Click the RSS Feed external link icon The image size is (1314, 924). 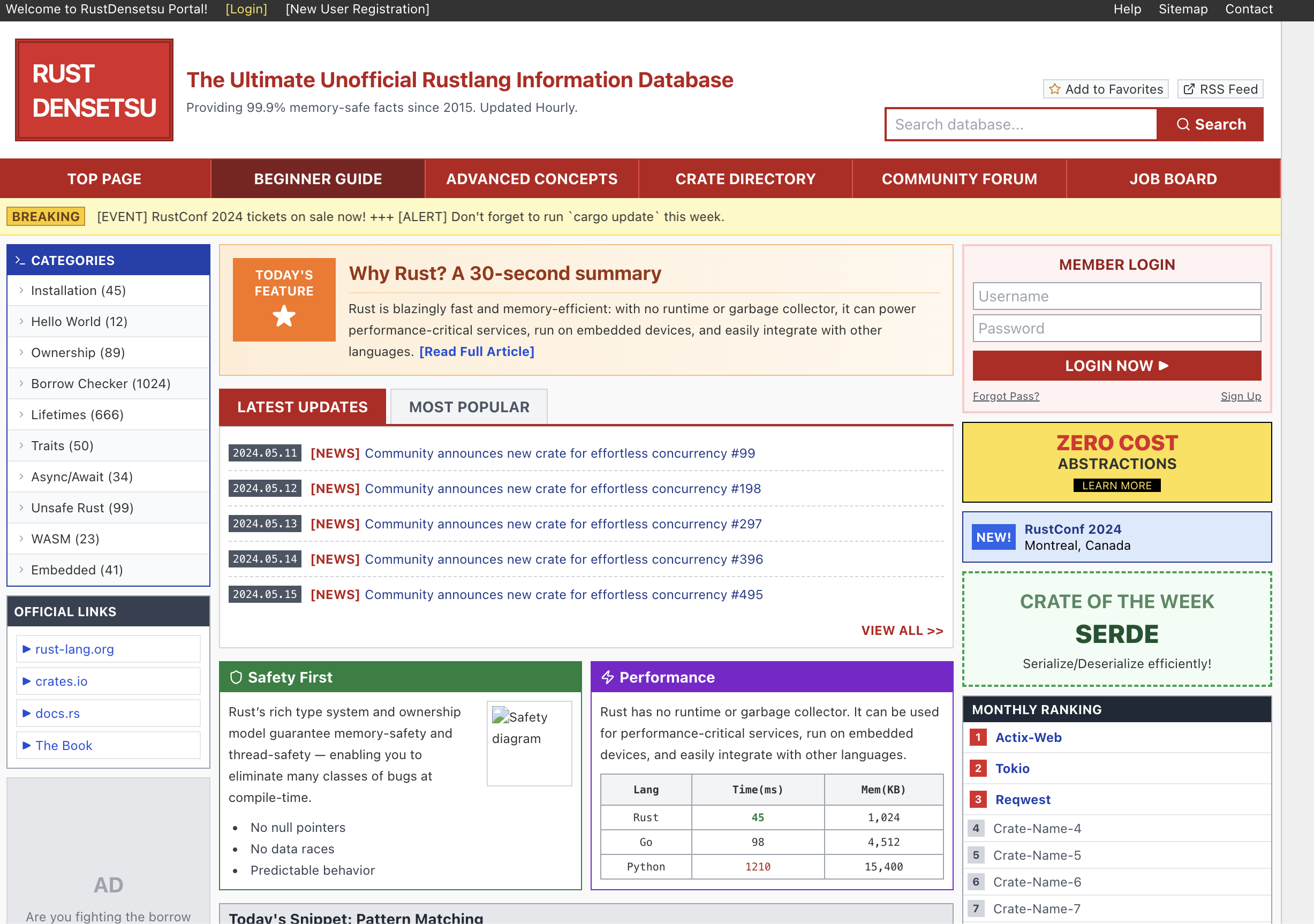point(1189,89)
